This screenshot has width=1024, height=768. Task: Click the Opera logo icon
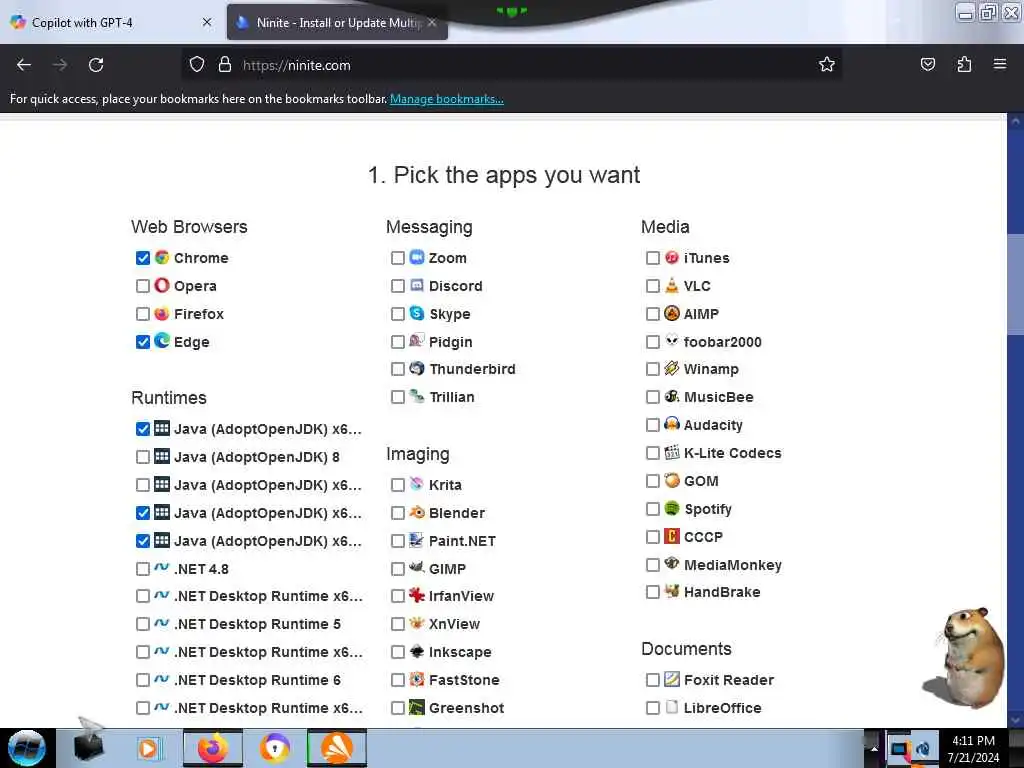[x=162, y=285]
